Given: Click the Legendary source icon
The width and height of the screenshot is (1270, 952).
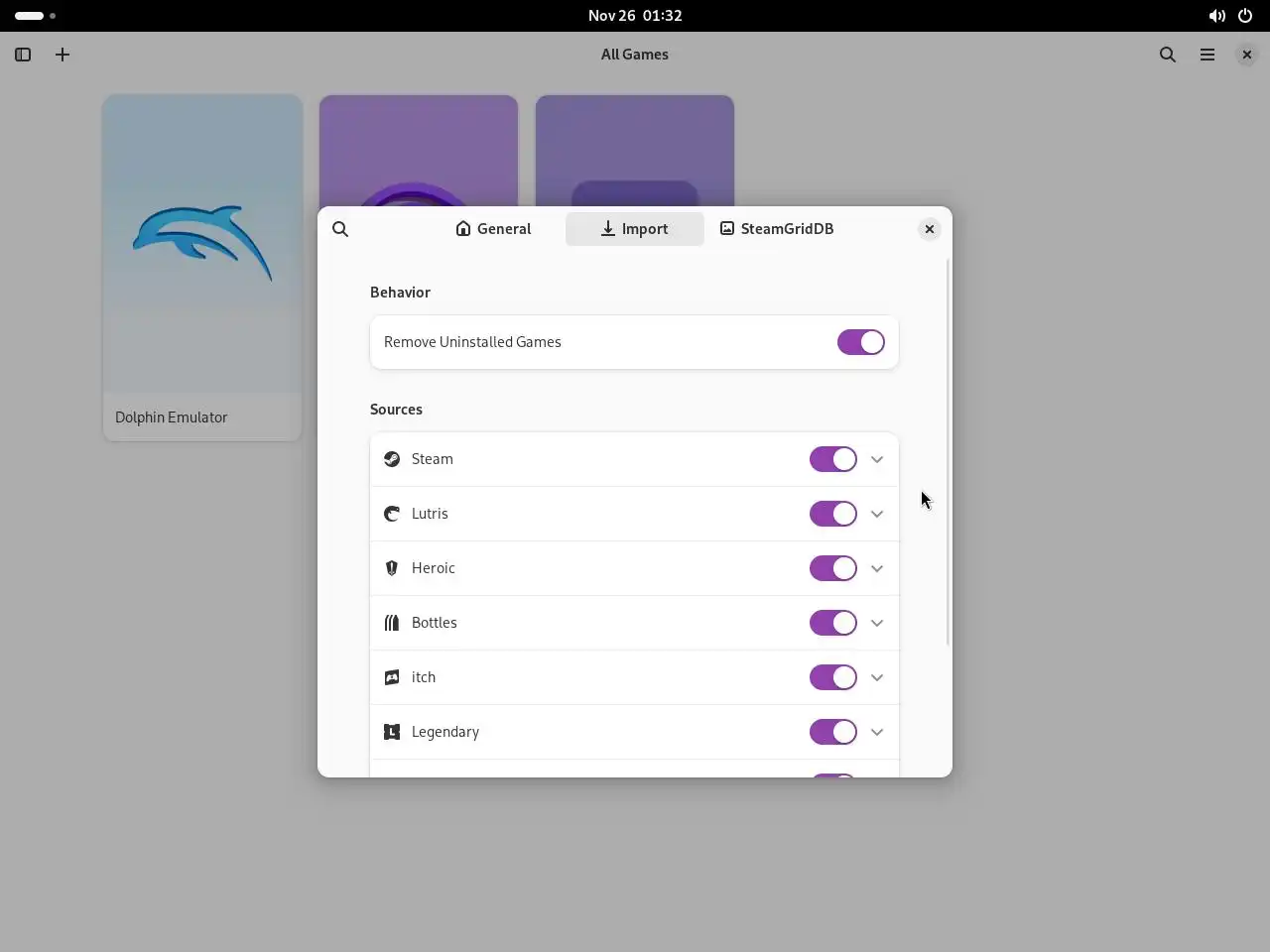Looking at the screenshot, I should coord(392,732).
